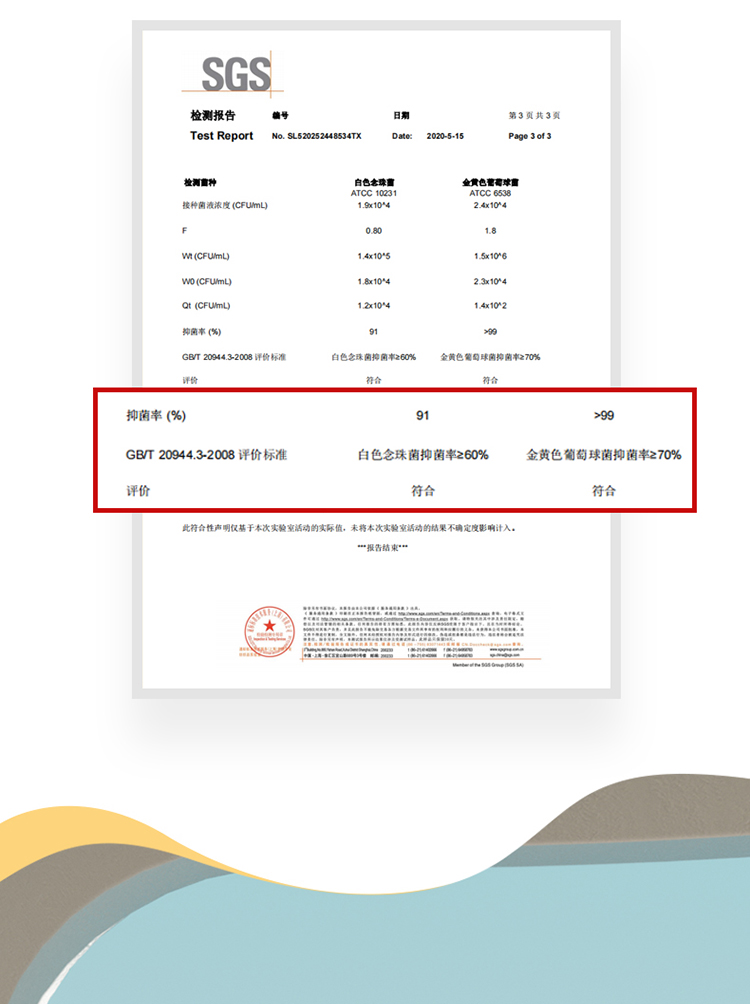Click 'Member of the SGS Group' footer text
The width and height of the screenshot is (750, 1004).
point(494,664)
